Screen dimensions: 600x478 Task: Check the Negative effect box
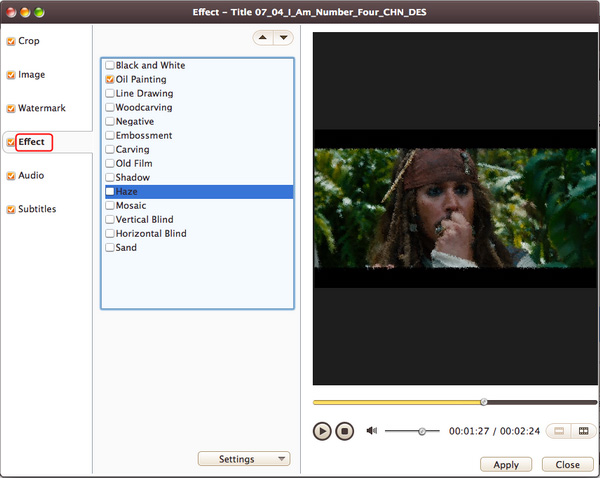pyautogui.click(x=110, y=121)
